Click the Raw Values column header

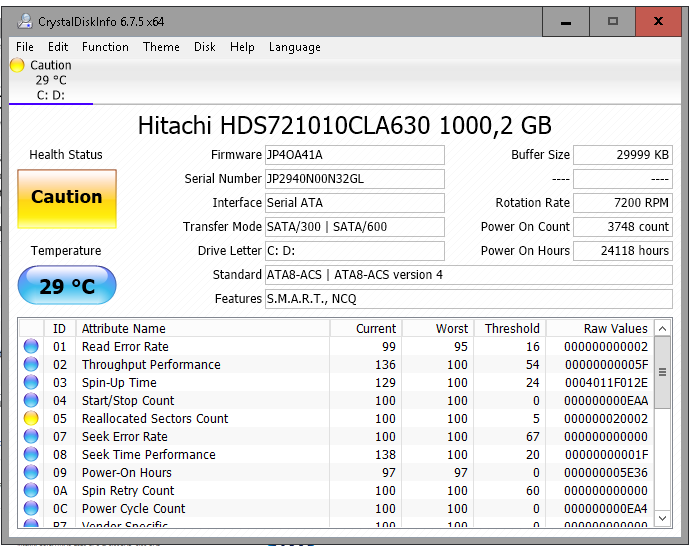click(x=600, y=328)
